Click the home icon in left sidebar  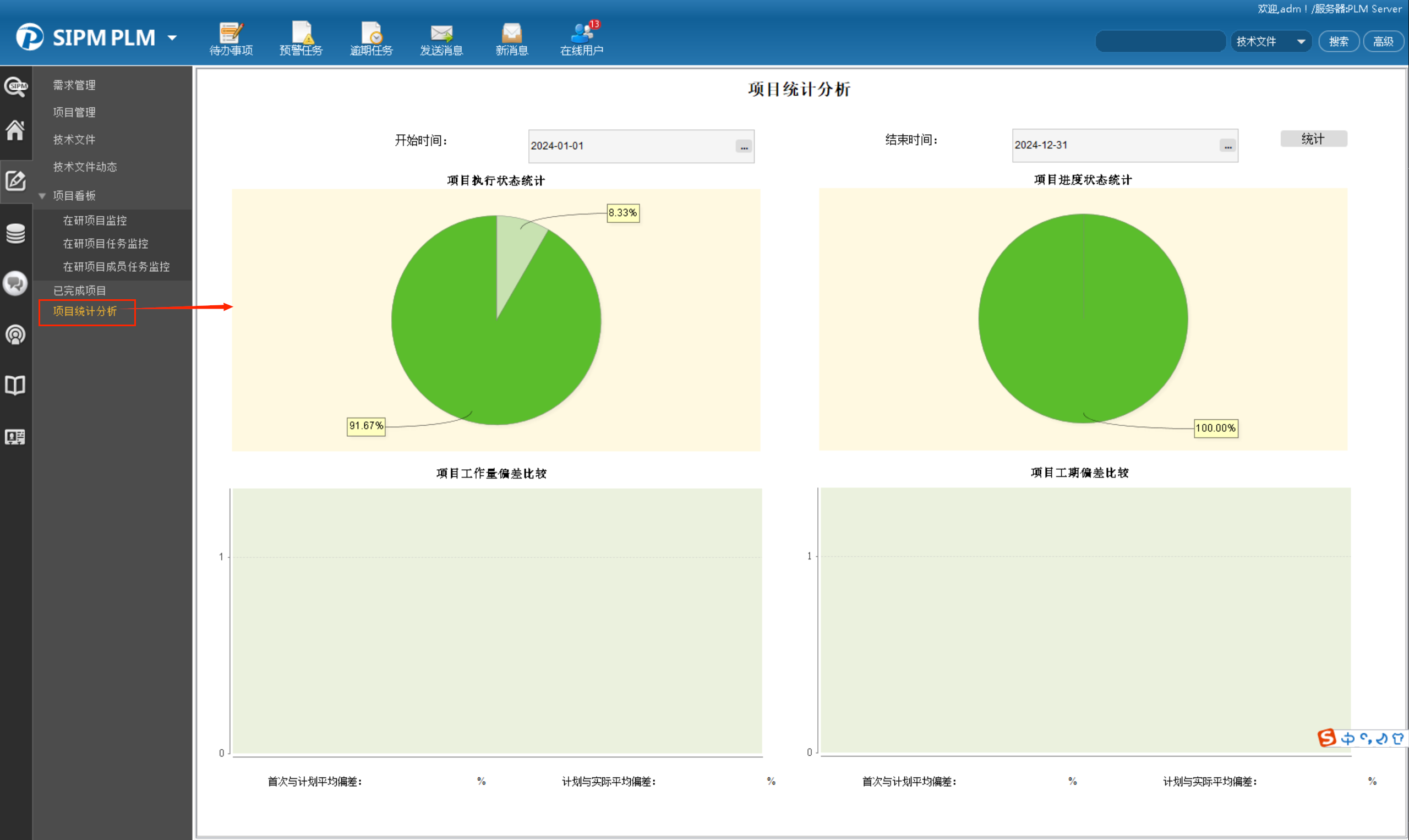tap(15, 130)
